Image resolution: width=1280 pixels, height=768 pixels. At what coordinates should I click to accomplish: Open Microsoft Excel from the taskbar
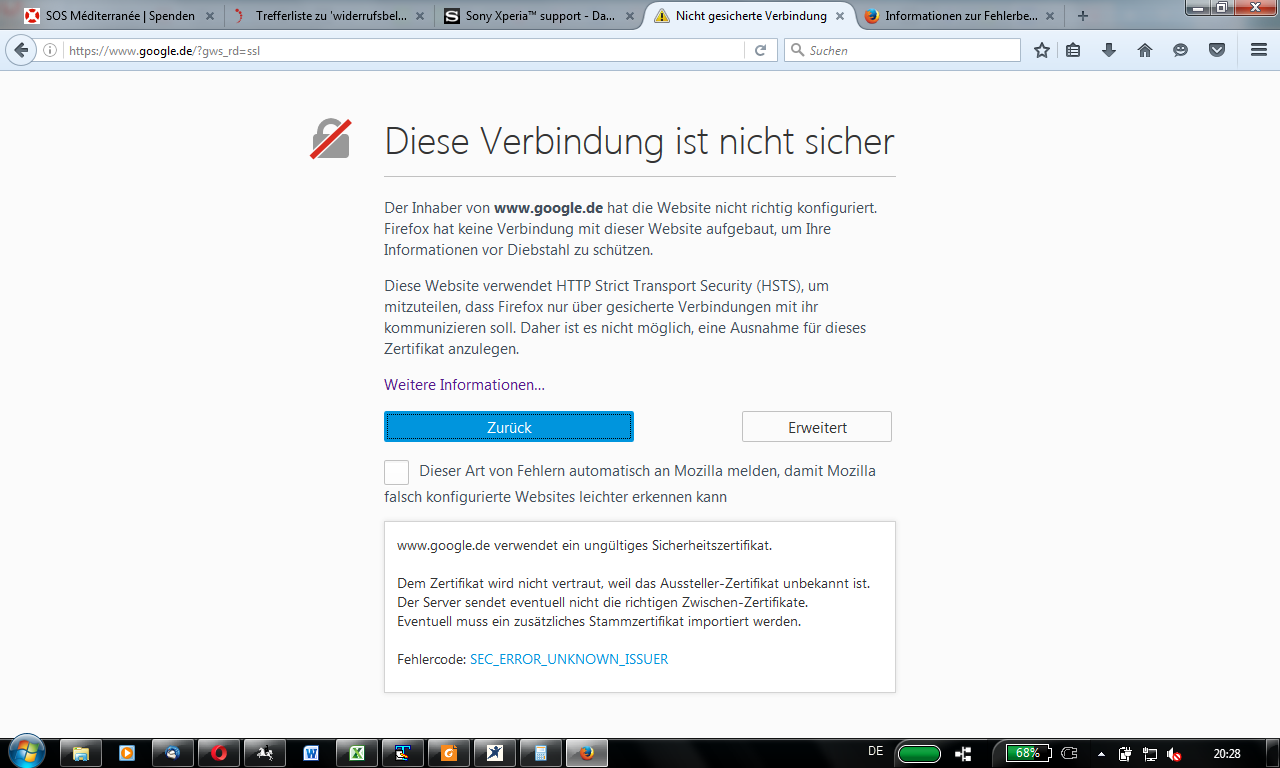[357, 753]
